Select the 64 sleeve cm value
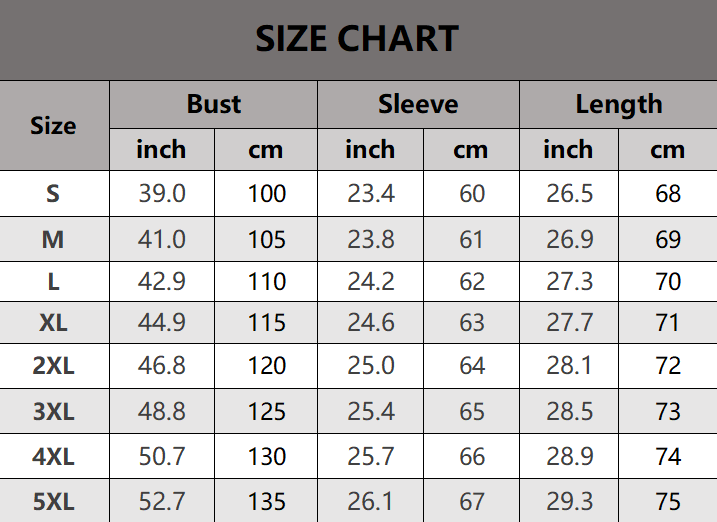Image resolution: width=717 pixels, height=522 pixels. tap(472, 366)
